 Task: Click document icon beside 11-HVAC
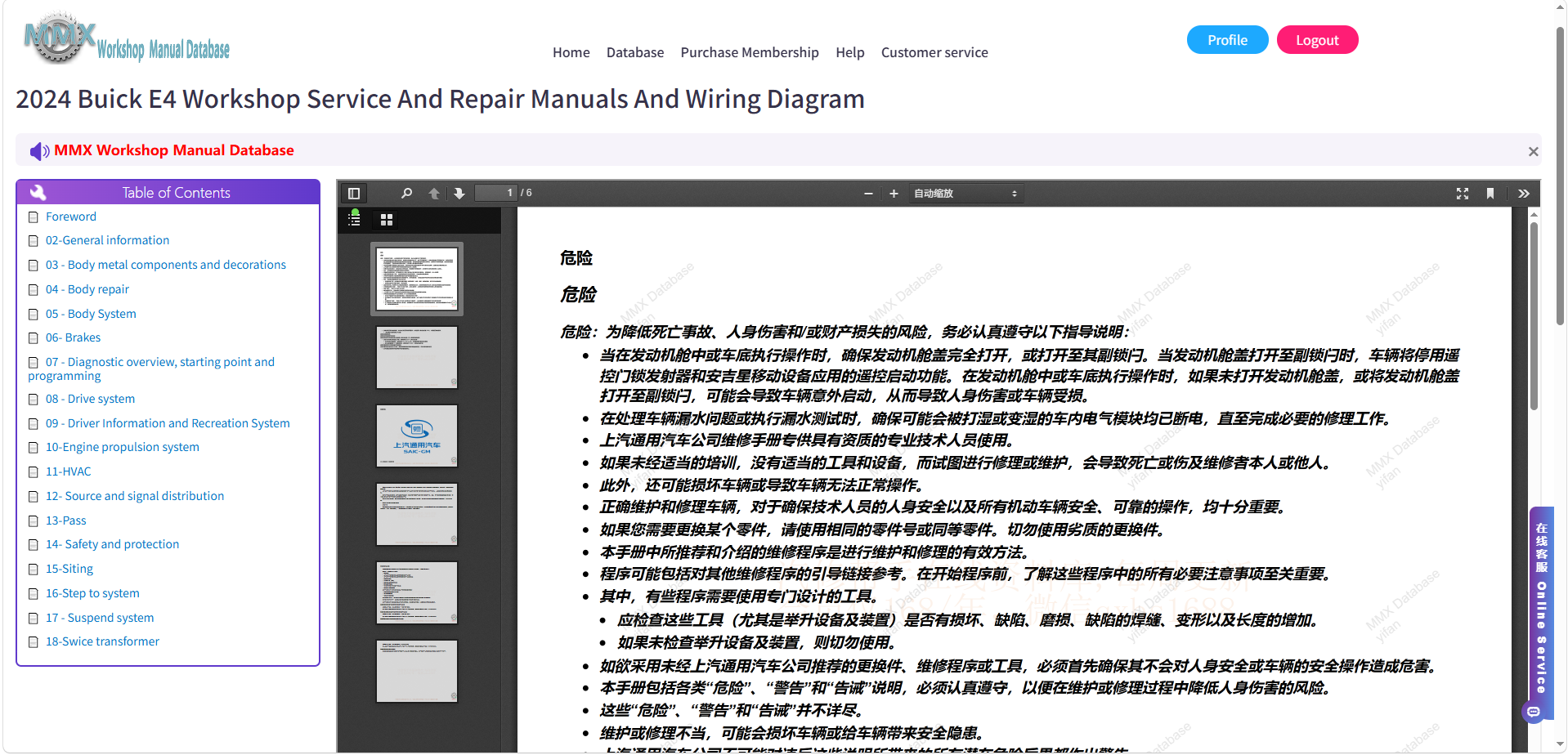coord(34,472)
